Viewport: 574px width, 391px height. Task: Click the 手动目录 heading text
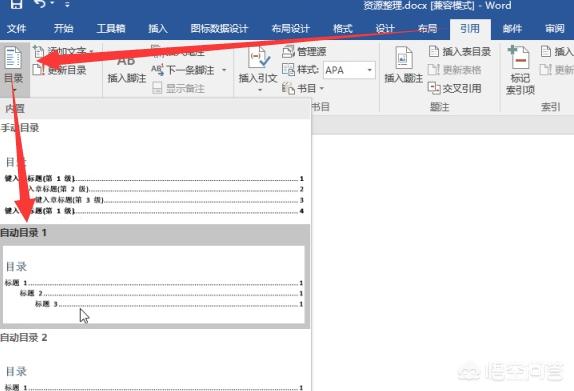(x=20, y=128)
